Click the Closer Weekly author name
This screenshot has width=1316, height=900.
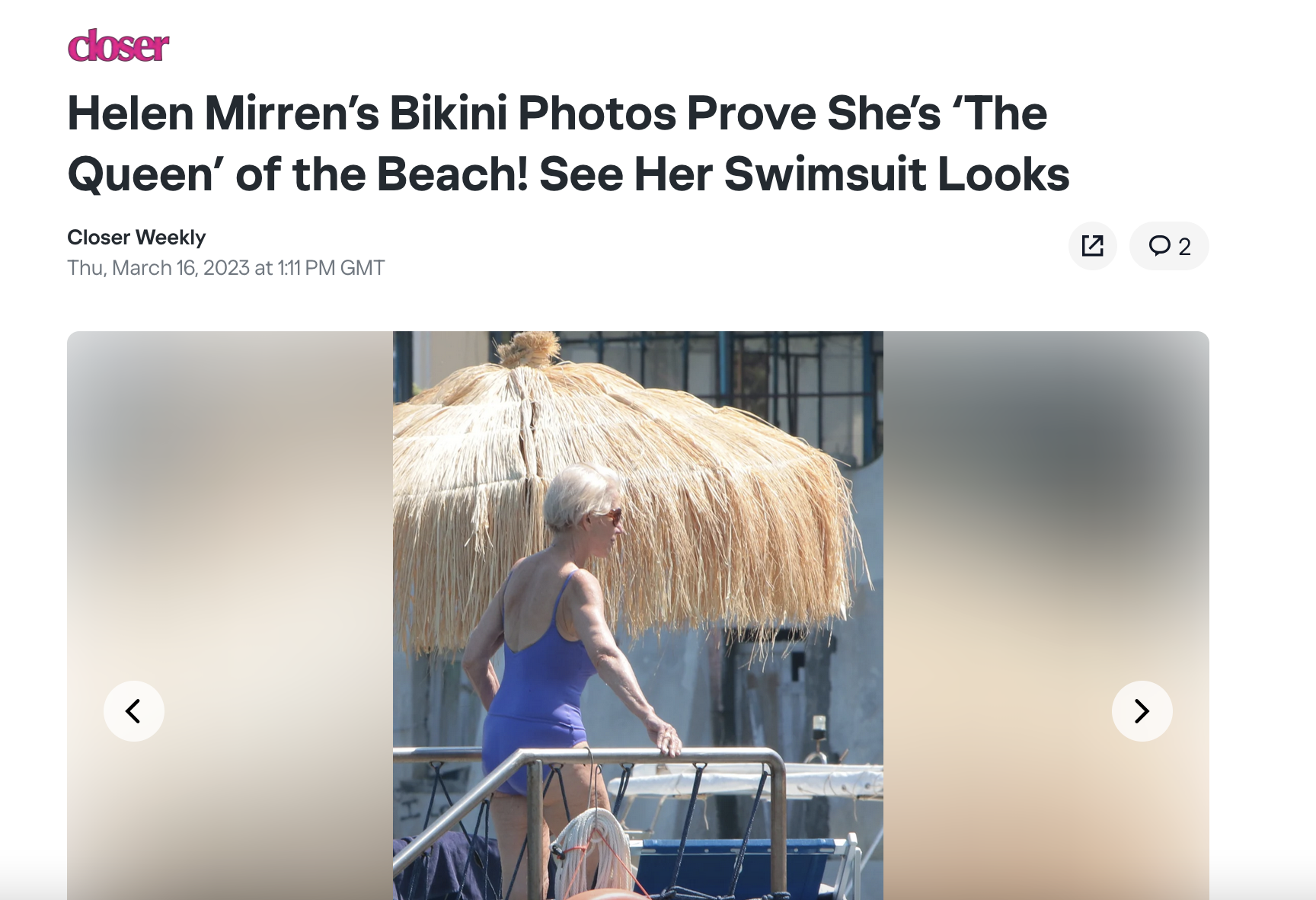[x=136, y=238]
